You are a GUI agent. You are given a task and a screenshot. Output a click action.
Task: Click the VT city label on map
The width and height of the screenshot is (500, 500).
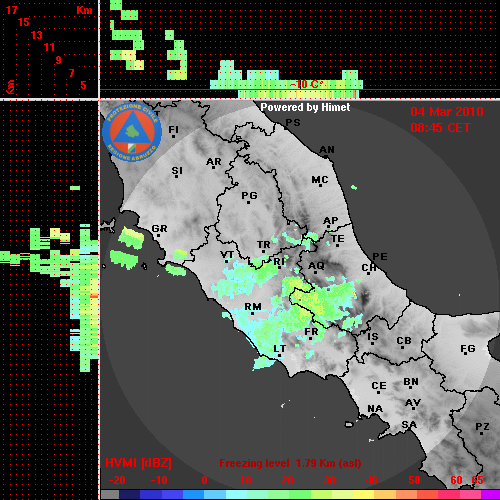click(227, 255)
